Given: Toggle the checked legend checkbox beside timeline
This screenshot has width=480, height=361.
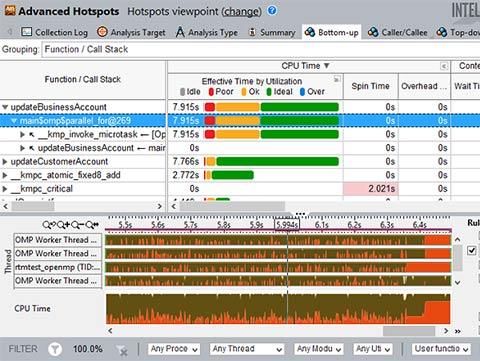Looking at the screenshot, I should (x=472, y=250).
